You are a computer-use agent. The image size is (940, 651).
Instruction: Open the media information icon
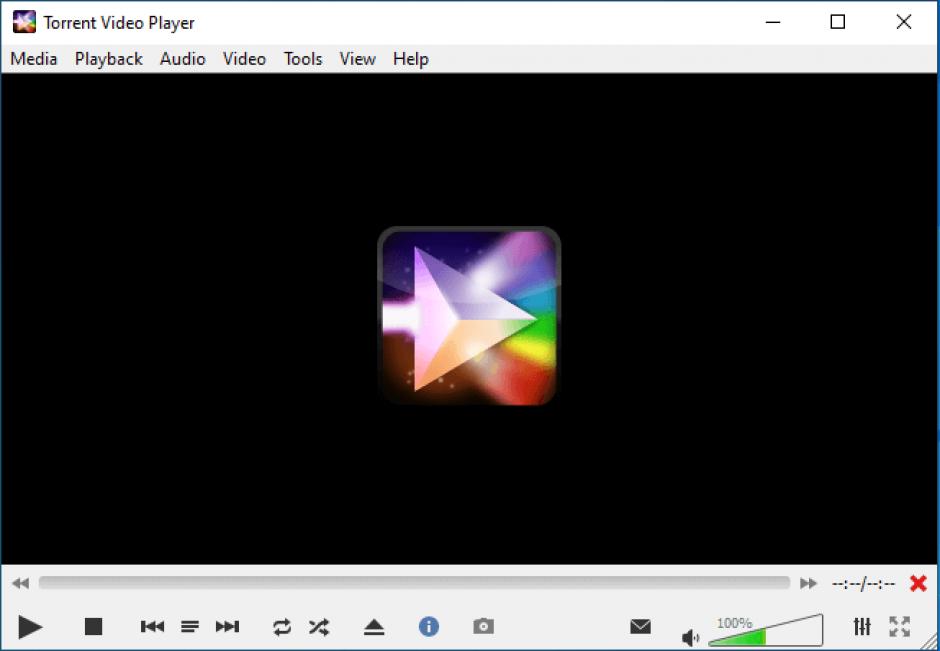pos(429,627)
